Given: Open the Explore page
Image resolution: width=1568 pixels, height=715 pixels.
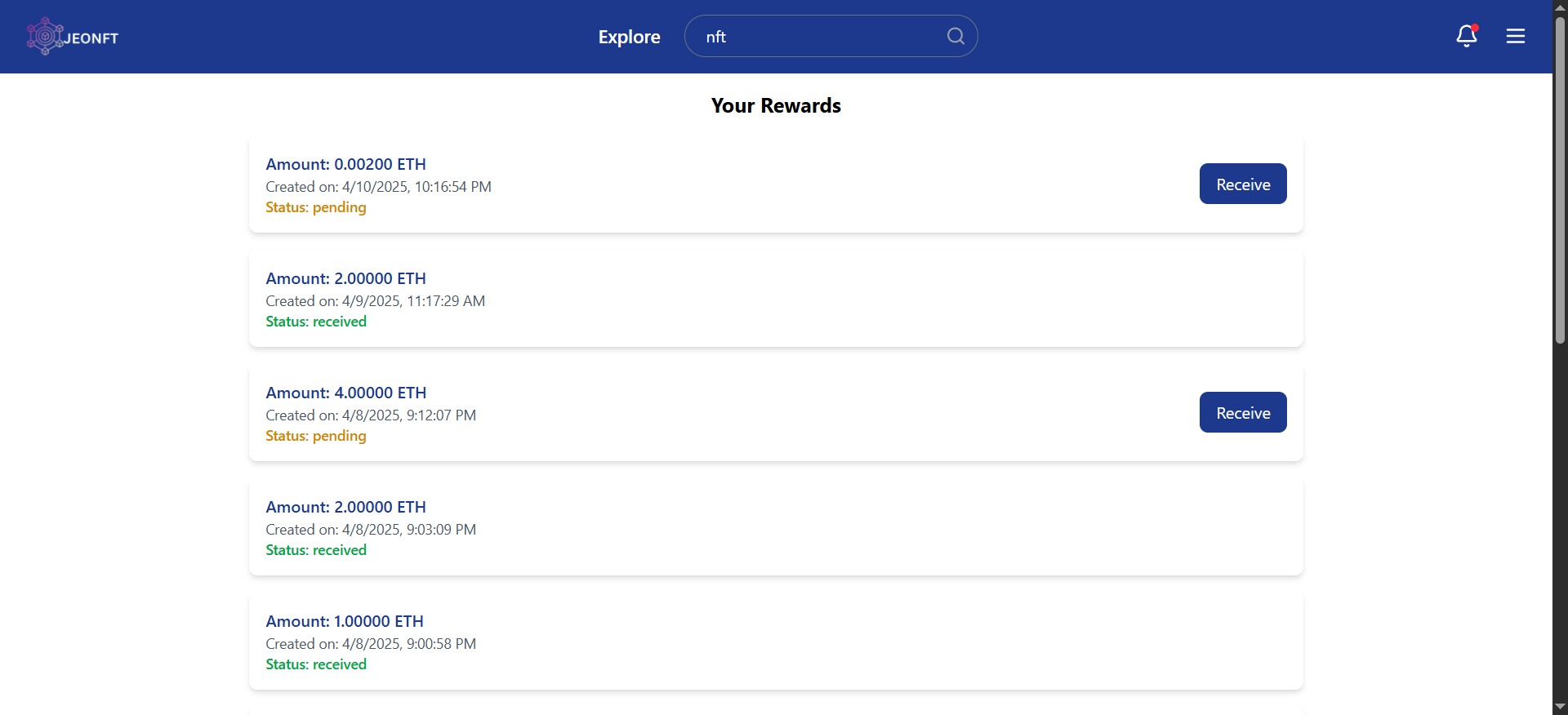Looking at the screenshot, I should click(x=629, y=37).
